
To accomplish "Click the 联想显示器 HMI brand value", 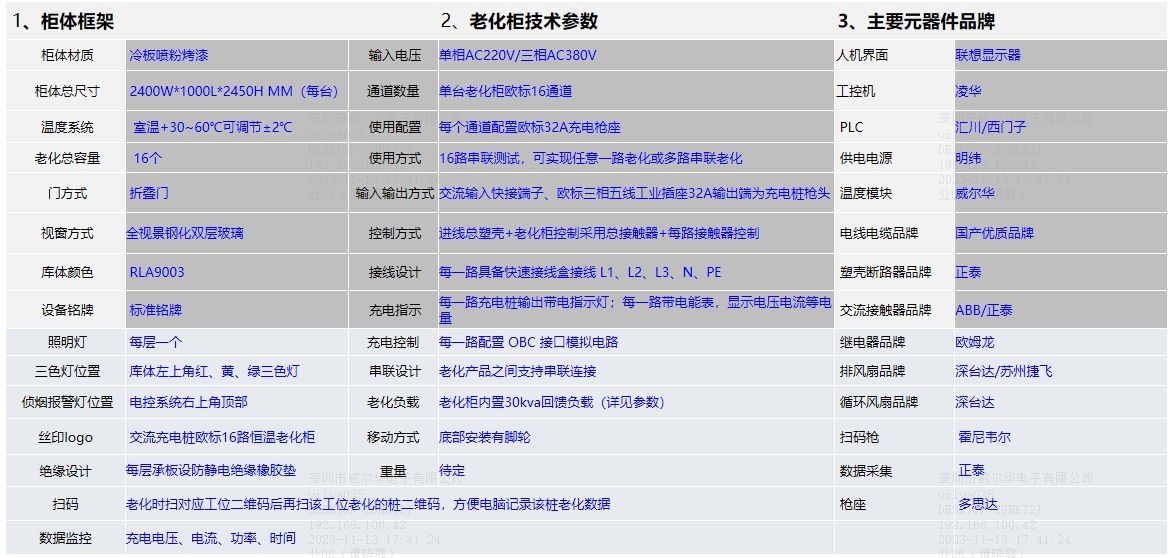I will (x=988, y=56).
